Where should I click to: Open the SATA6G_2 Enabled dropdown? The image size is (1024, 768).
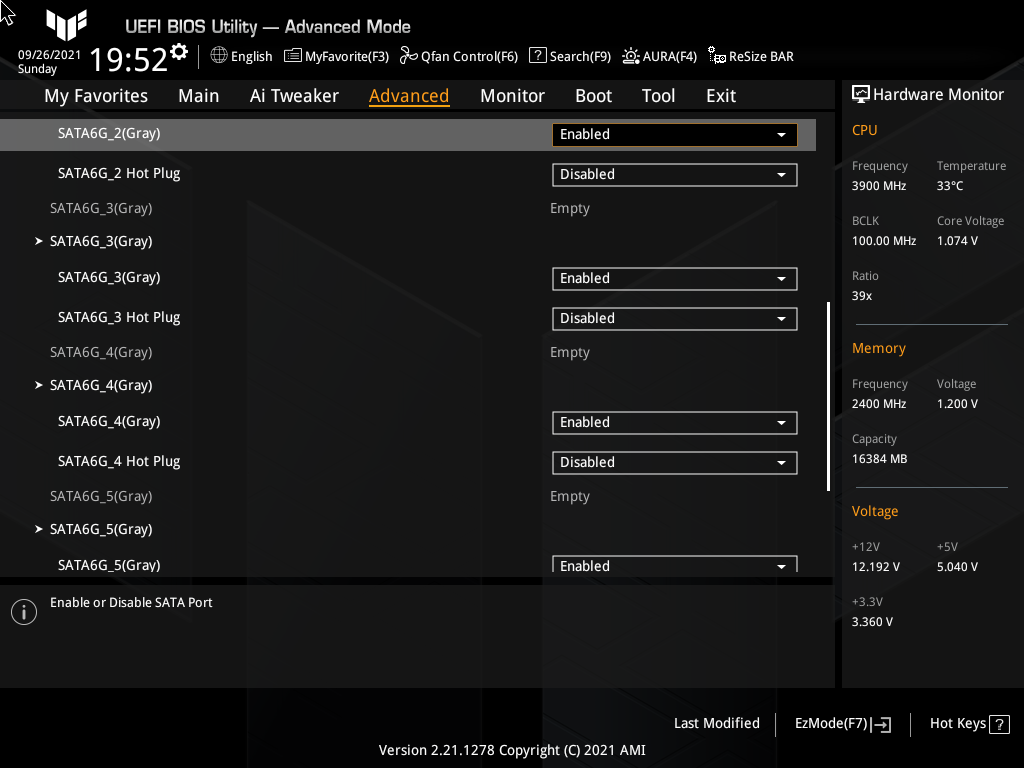[674, 134]
